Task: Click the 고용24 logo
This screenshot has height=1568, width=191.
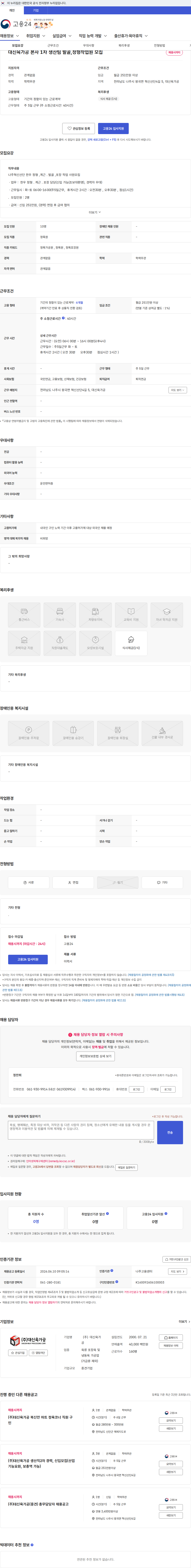Action: click(x=16, y=24)
